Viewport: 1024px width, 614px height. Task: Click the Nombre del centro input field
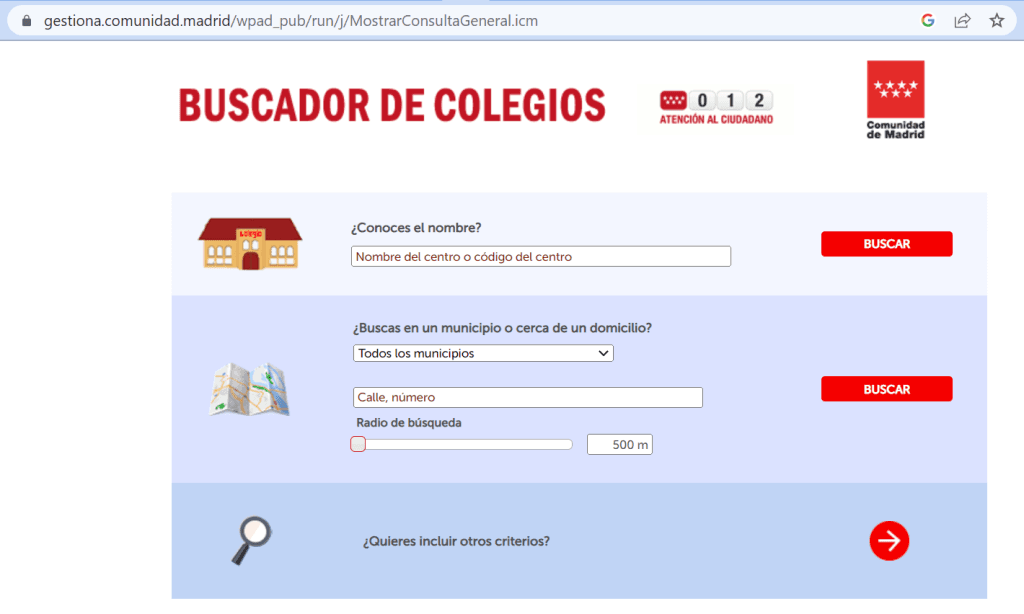540,256
